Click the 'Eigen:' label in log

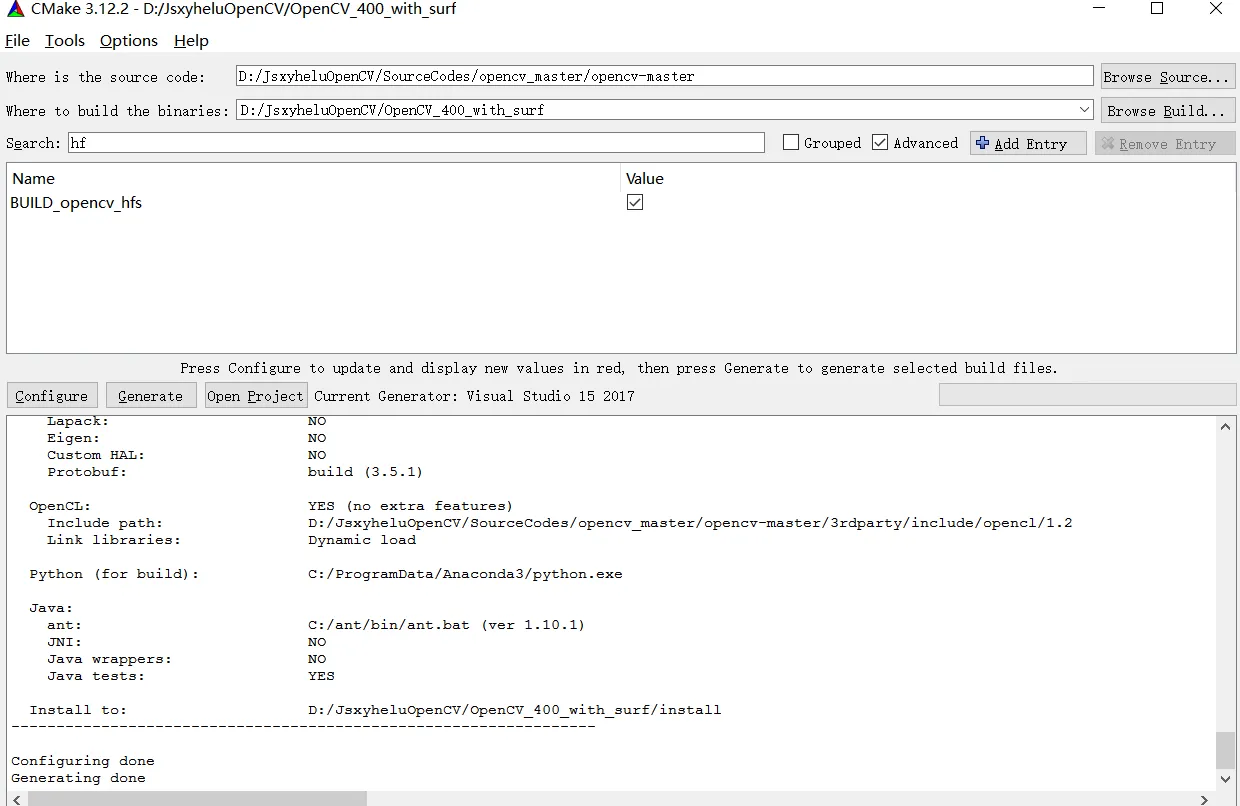tap(73, 438)
